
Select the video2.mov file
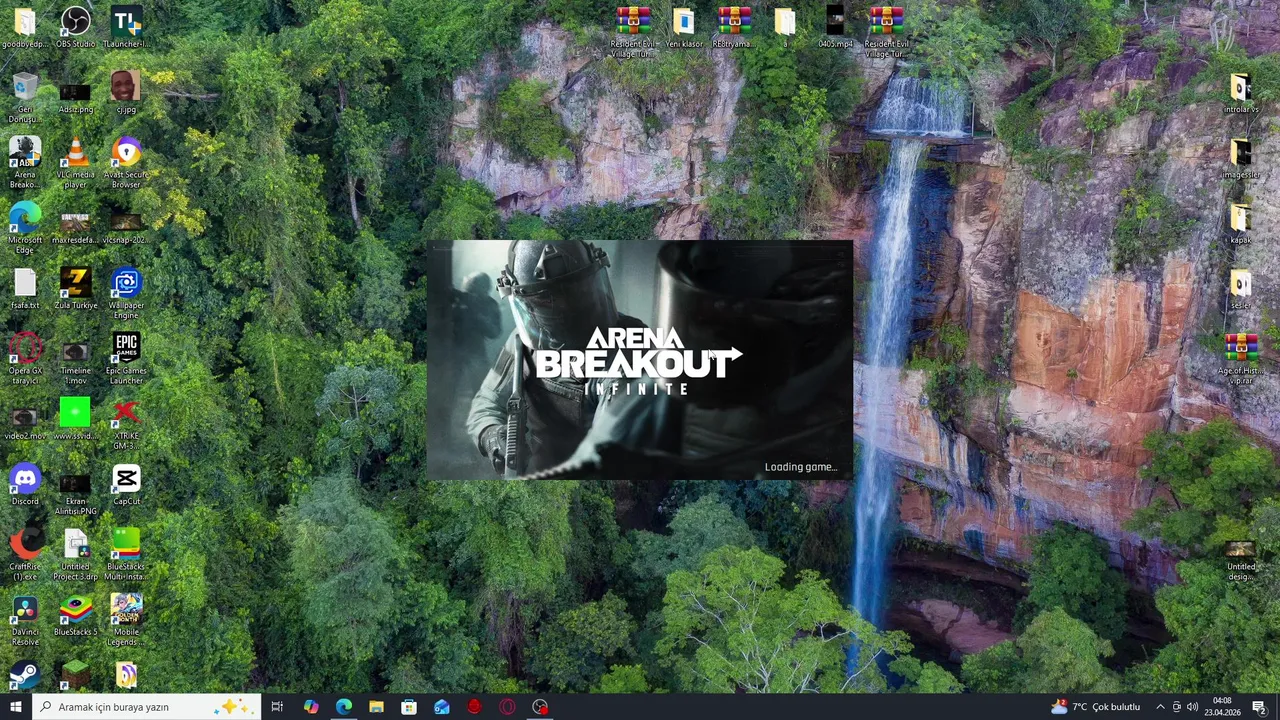pyautogui.click(x=25, y=423)
